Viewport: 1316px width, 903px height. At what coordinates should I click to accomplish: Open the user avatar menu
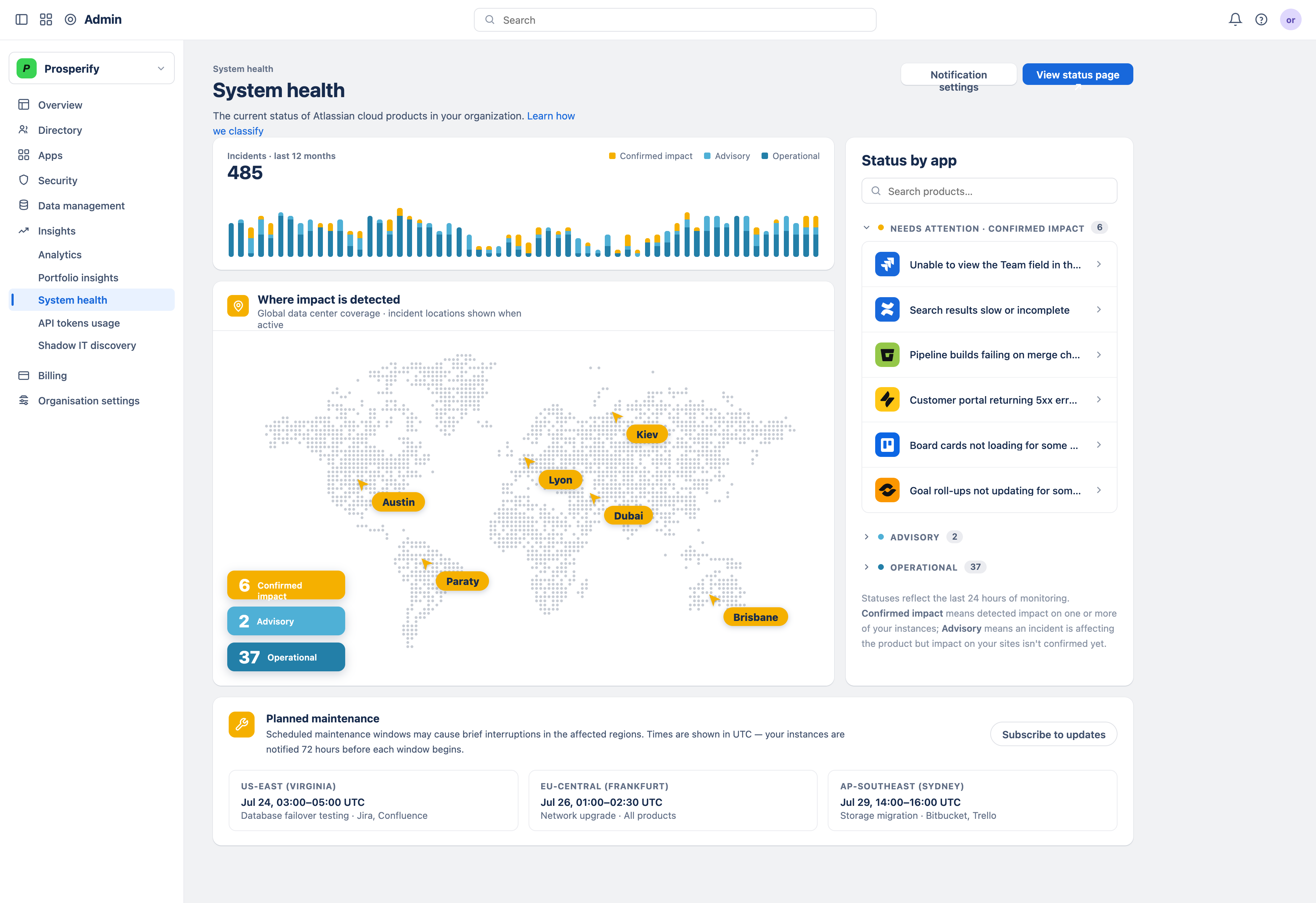tap(1290, 19)
